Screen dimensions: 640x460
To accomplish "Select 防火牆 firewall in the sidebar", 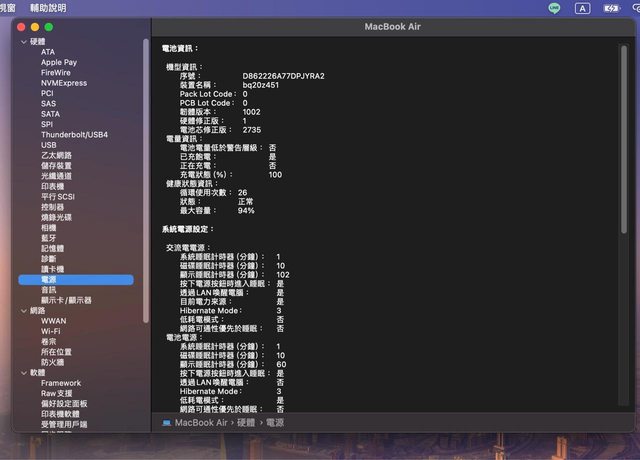I will [x=52, y=362].
